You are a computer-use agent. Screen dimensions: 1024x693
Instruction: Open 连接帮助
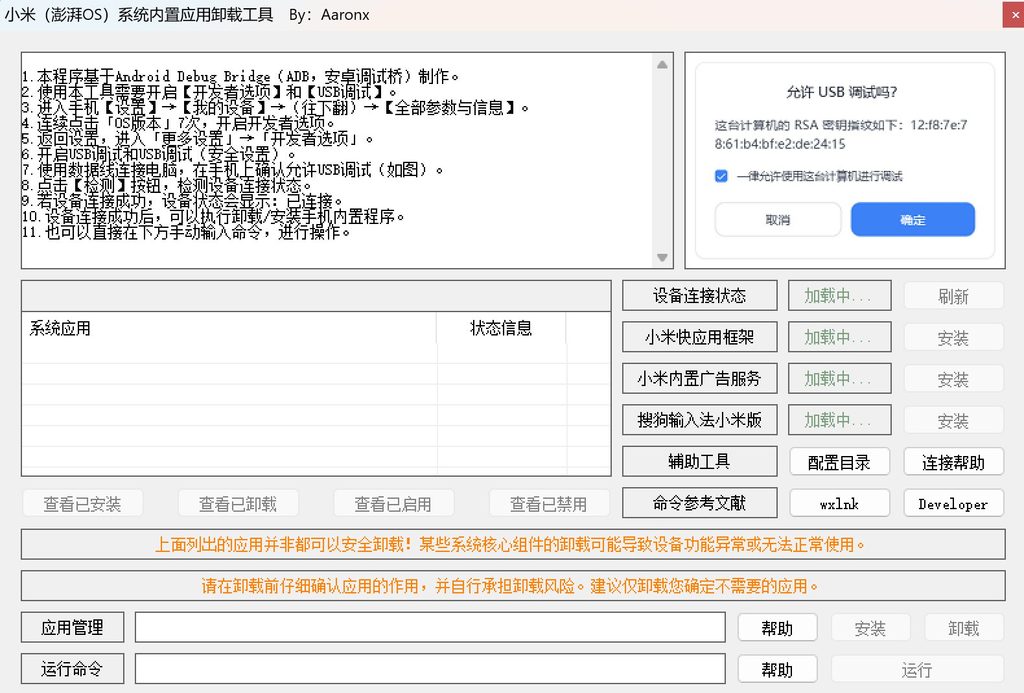[x=953, y=462]
